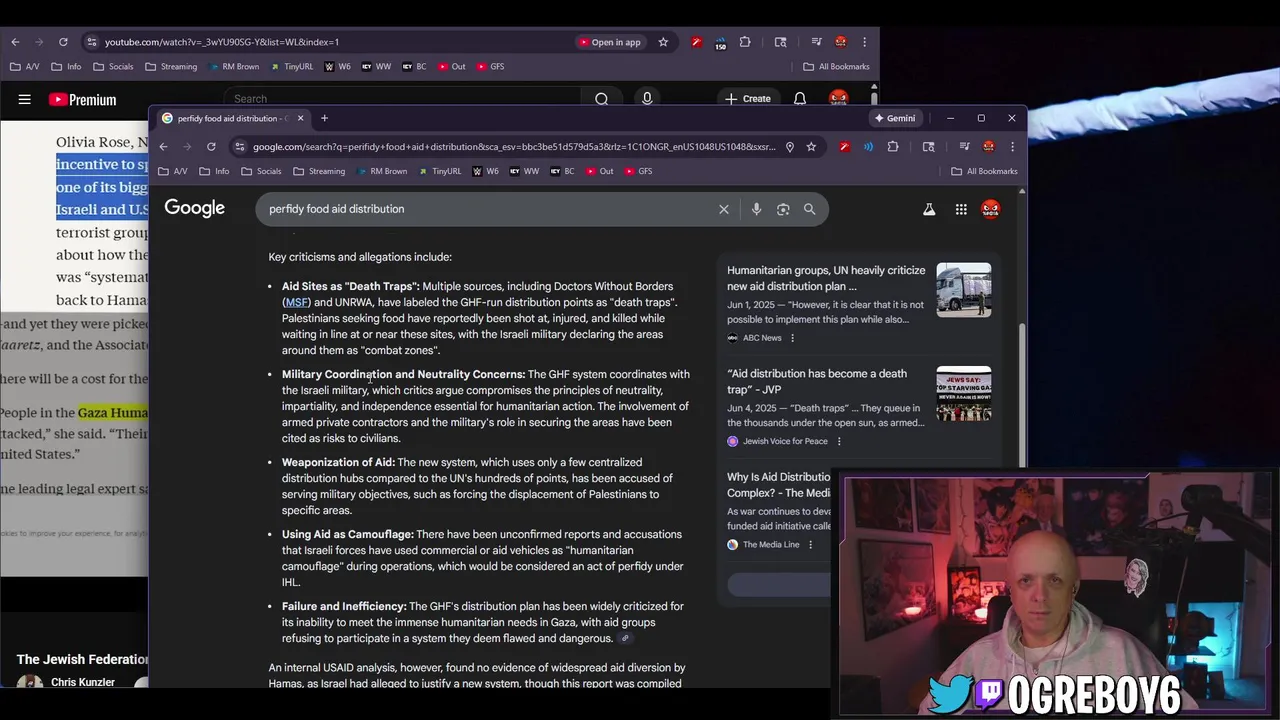Click the aid truck article thumbnail

[964, 290]
